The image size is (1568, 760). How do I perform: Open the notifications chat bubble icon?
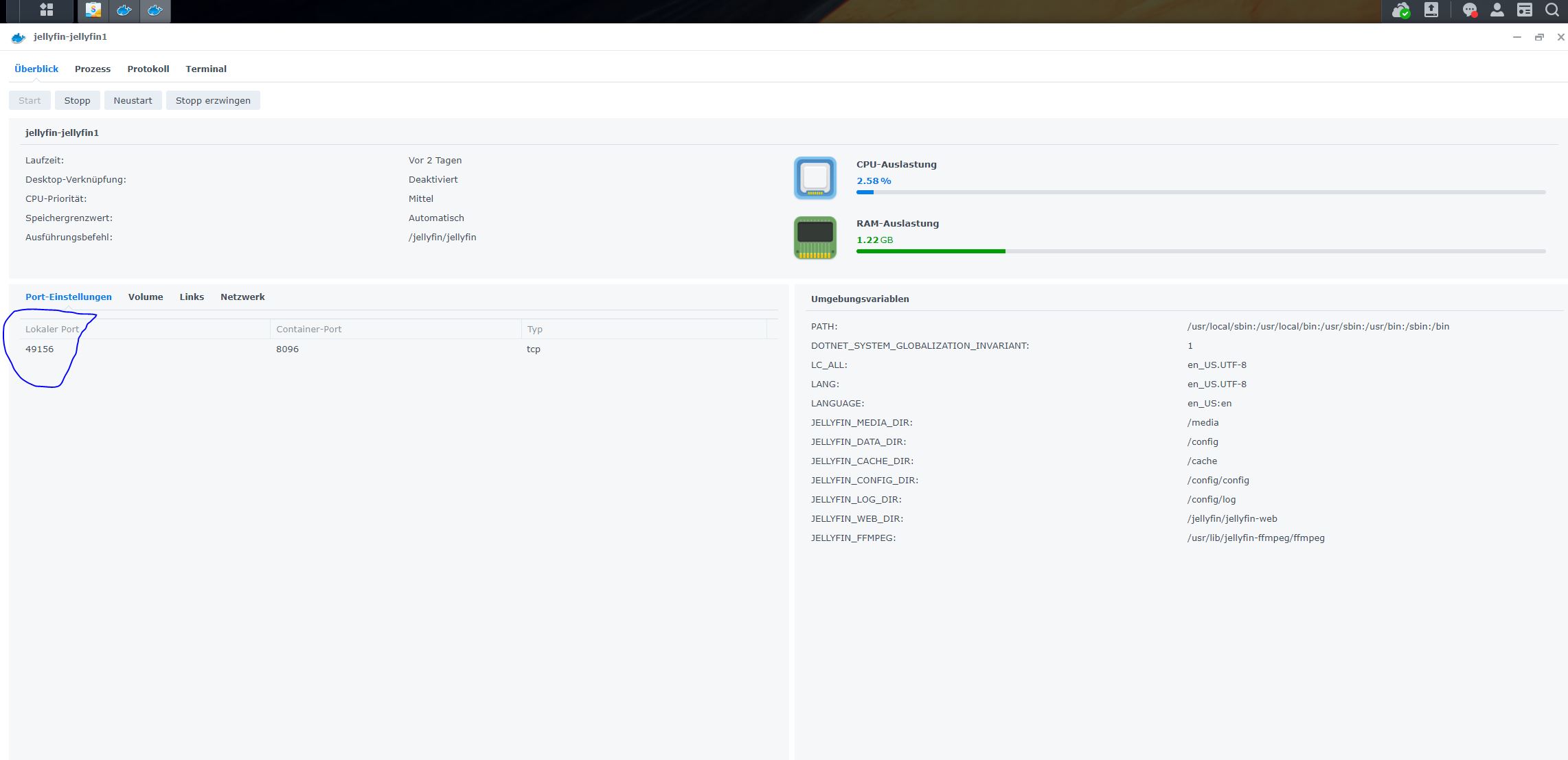pyautogui.click(x=1470, y=10)
